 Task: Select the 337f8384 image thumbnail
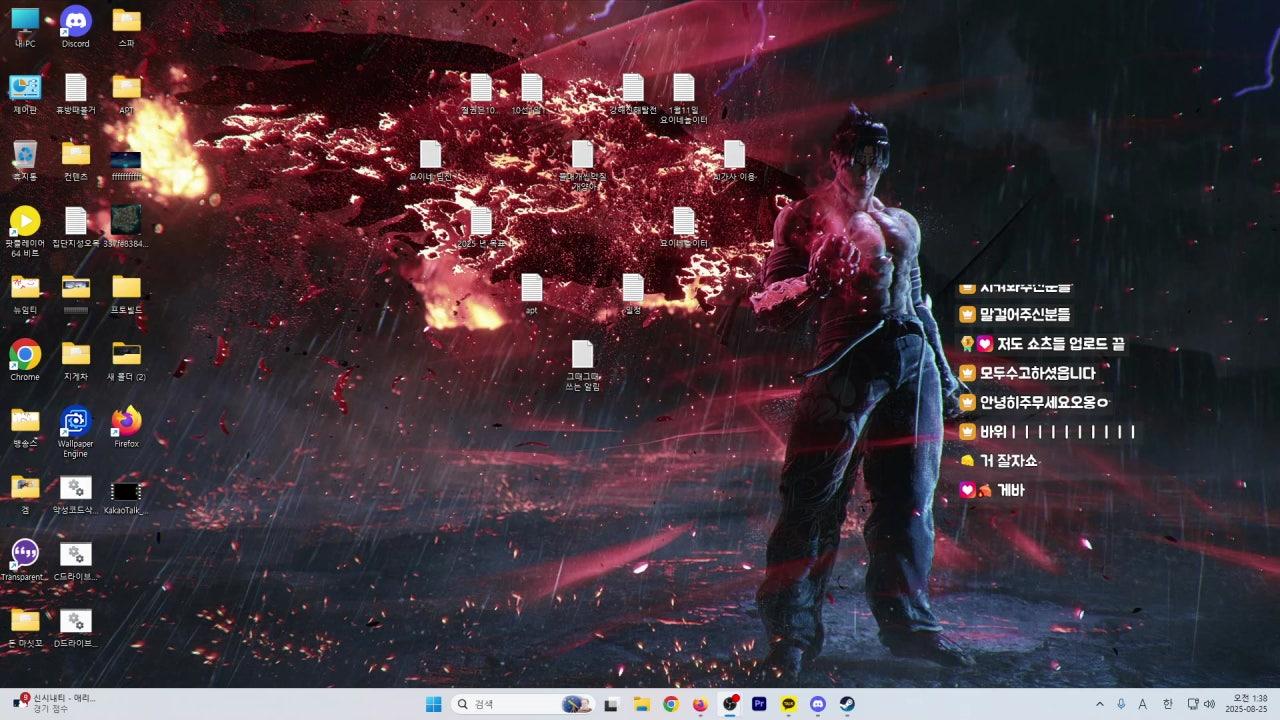pyautogui.click(x=126, y=227)
